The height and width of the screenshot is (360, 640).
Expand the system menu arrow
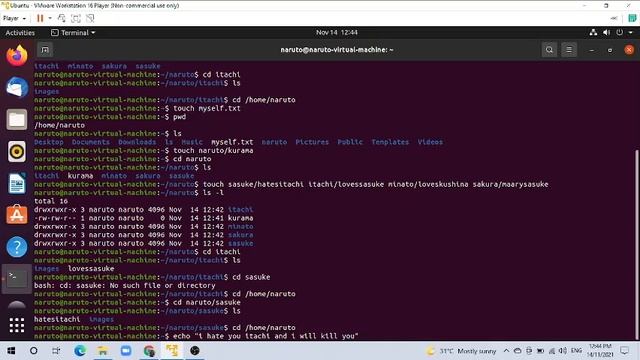point(631,32)
